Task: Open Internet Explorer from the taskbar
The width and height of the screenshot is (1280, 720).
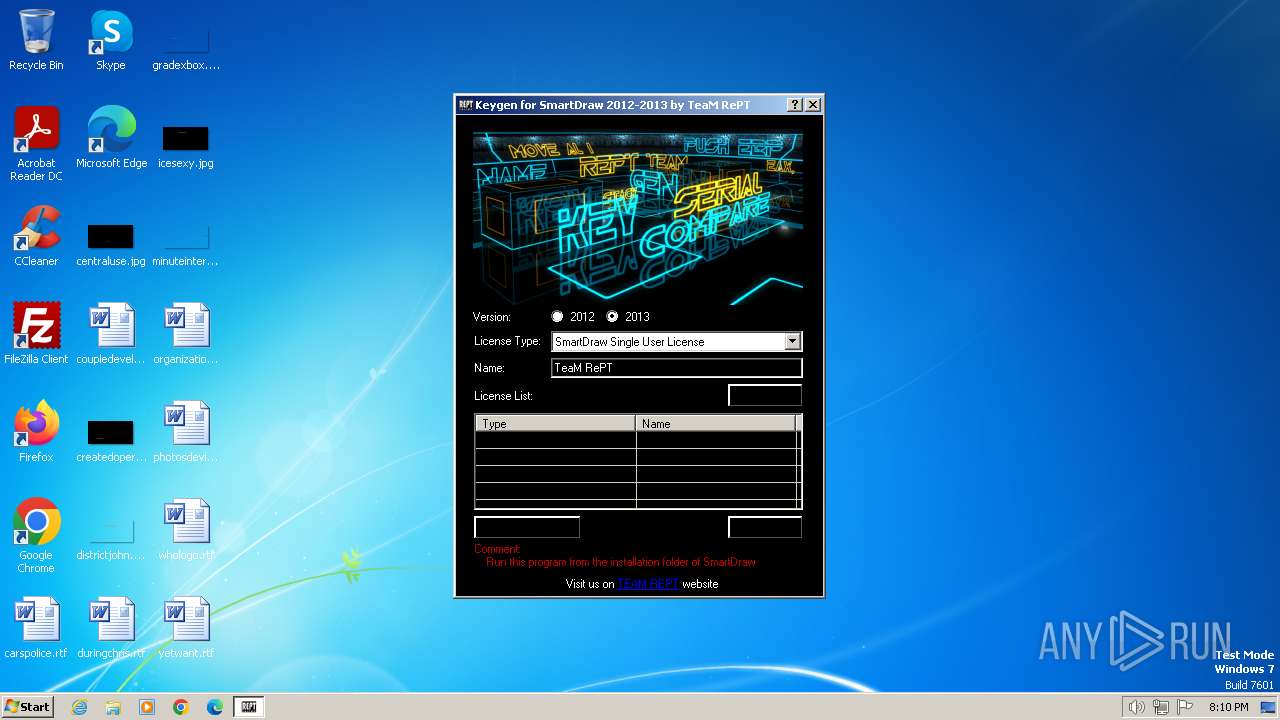Action: [x=79, y=707]
